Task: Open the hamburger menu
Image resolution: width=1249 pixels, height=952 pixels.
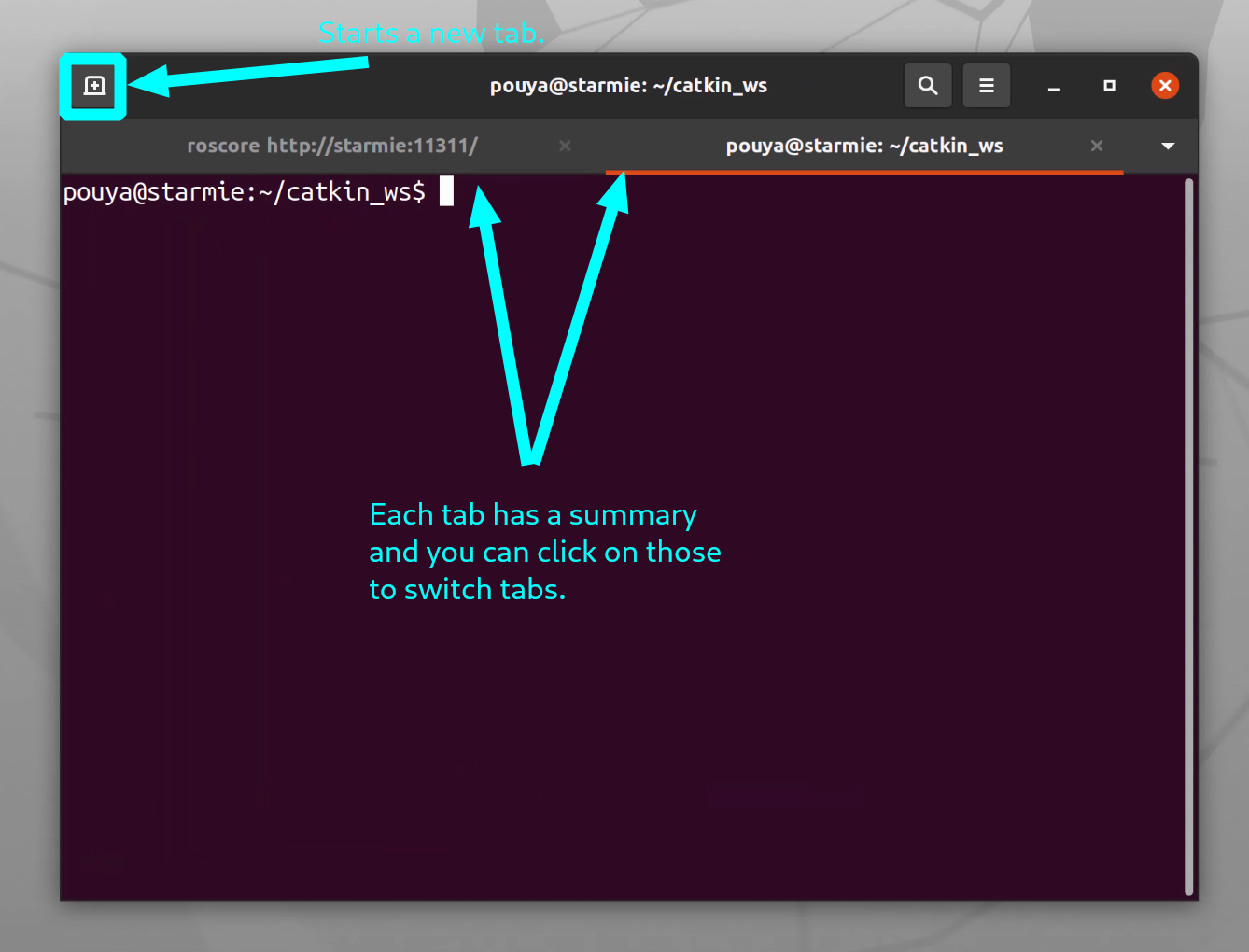Action: pos(986,86)
